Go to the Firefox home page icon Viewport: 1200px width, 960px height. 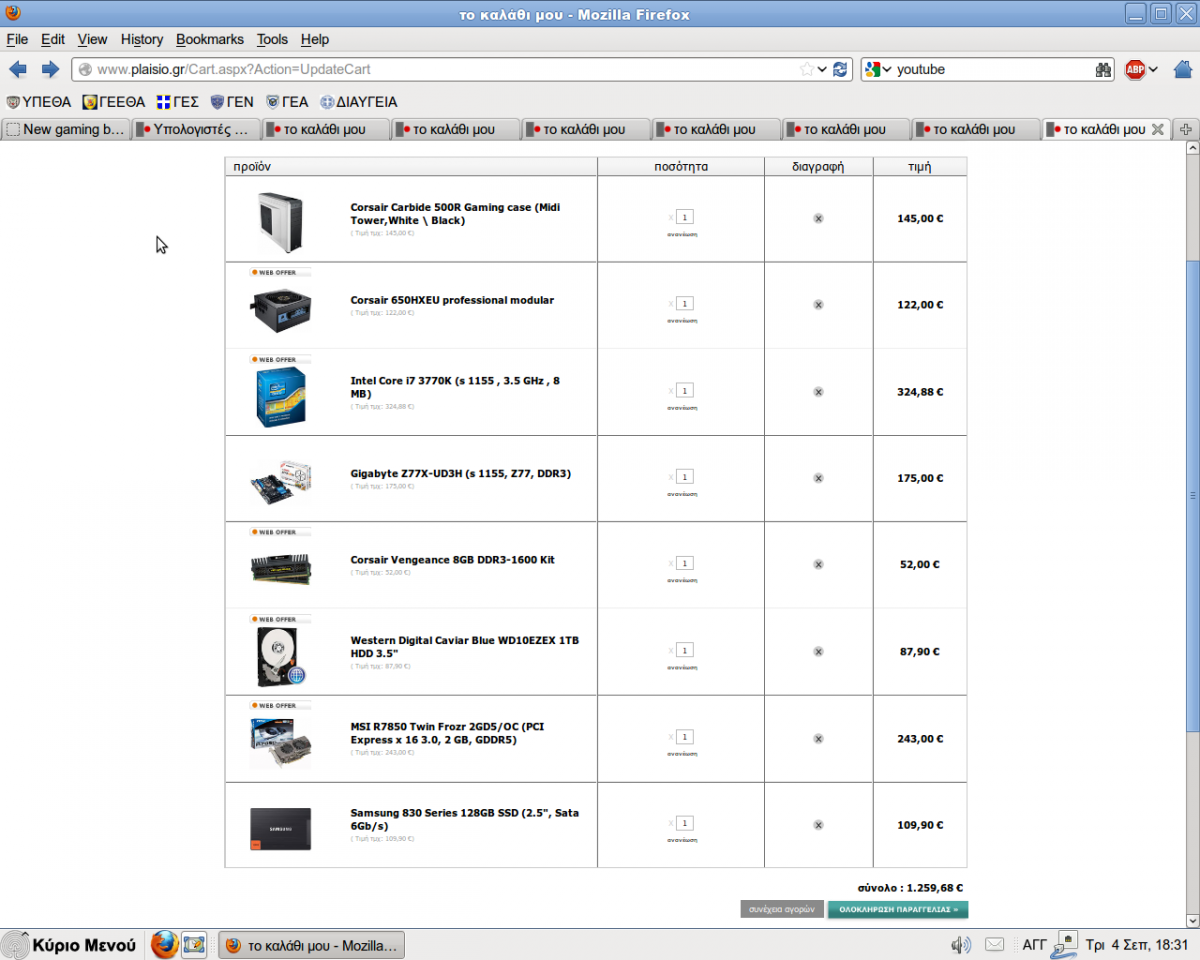tap(1182, 69)
